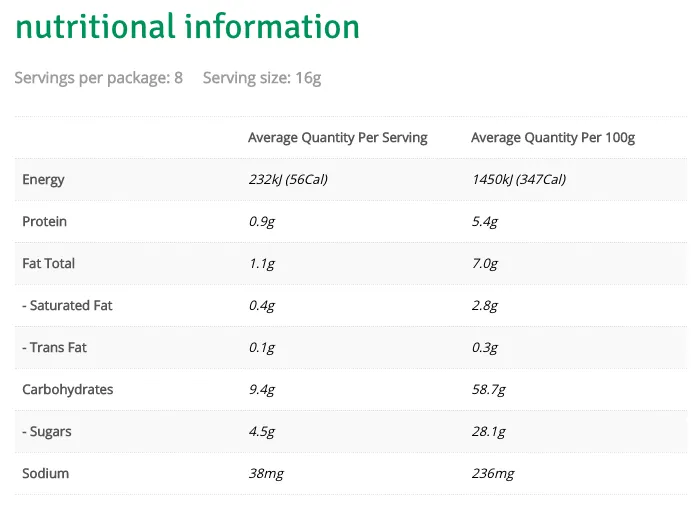
Task: Select the Protein row label
Action: click(x=44, y=221)
